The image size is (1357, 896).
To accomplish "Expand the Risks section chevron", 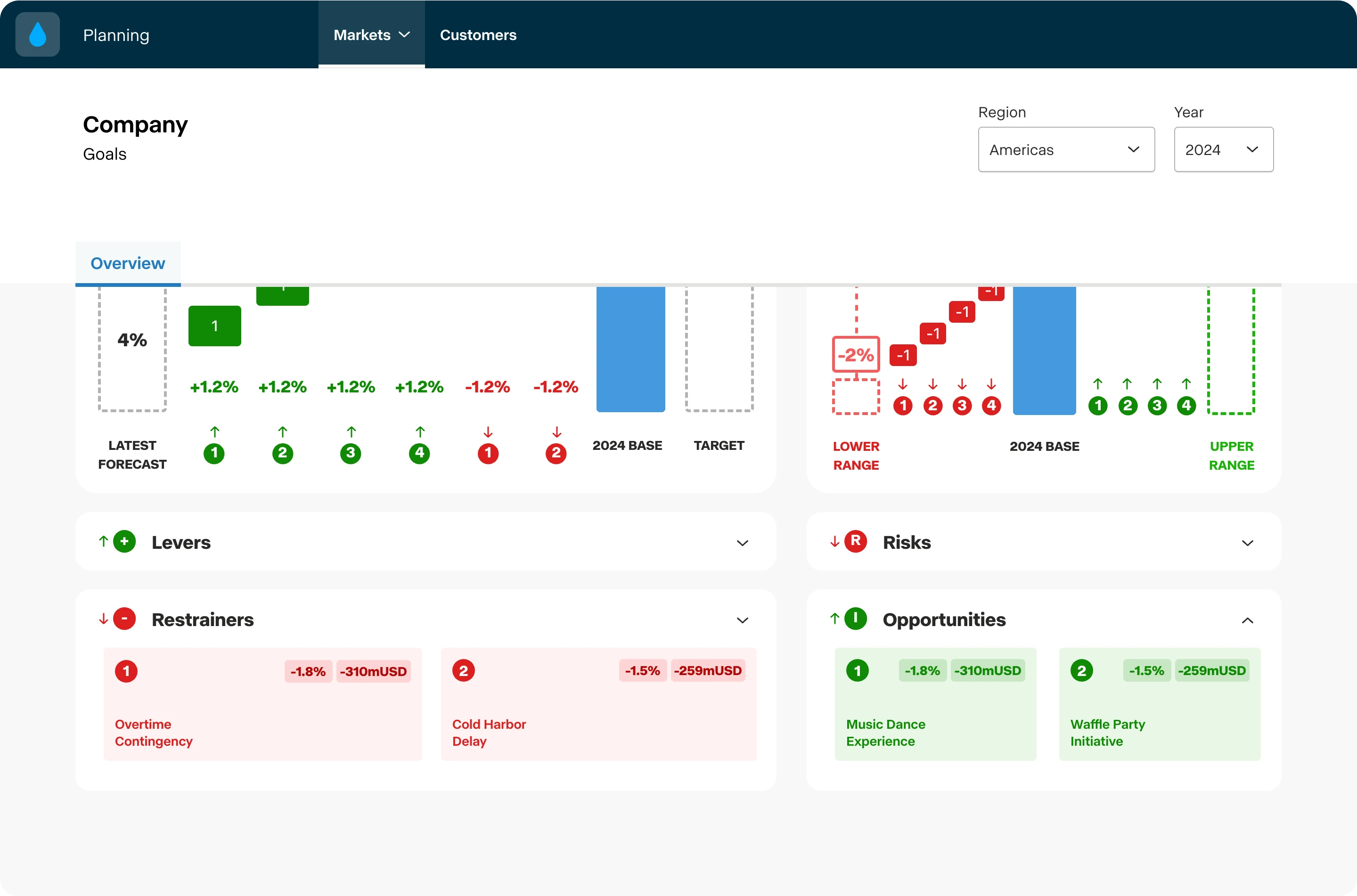I will (1247, 543).
